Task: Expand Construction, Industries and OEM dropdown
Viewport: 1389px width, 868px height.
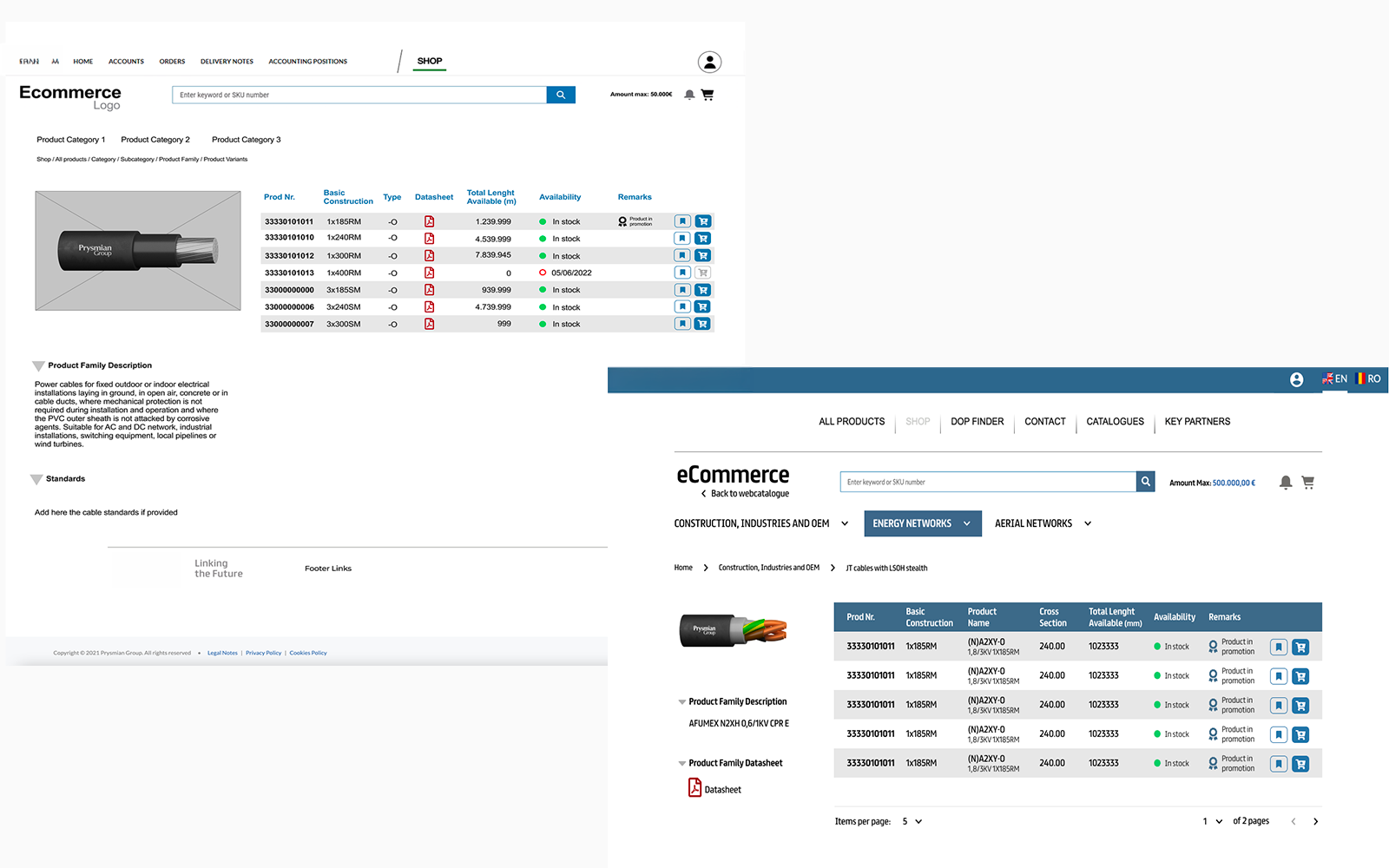Action: tap(845, 523)
